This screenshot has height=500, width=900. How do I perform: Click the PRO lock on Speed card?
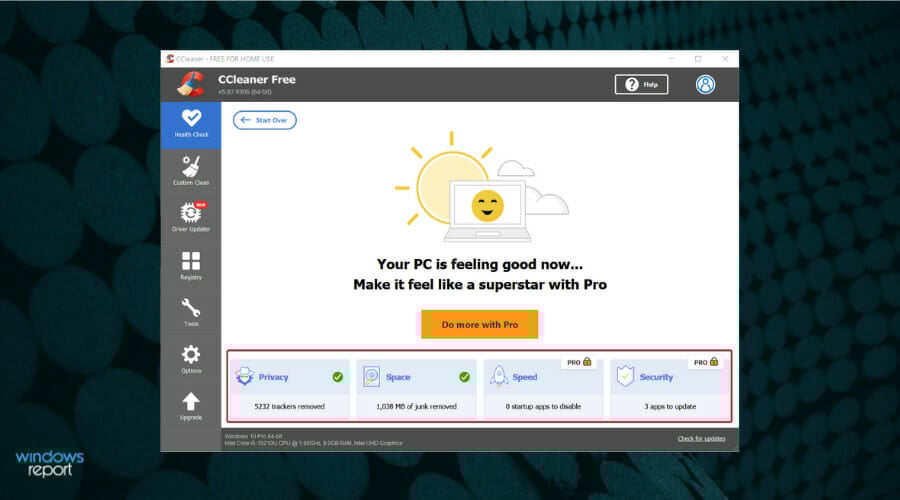tap(579, 362)
